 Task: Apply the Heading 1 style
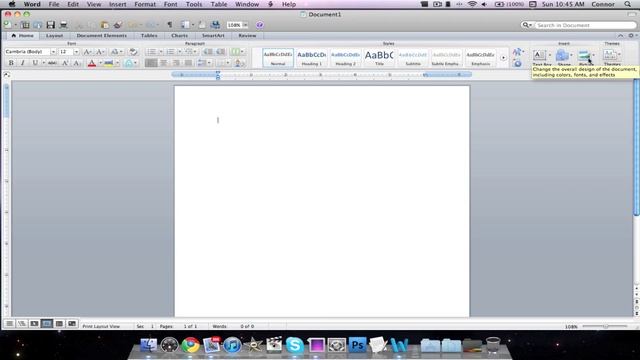point(311,58)
